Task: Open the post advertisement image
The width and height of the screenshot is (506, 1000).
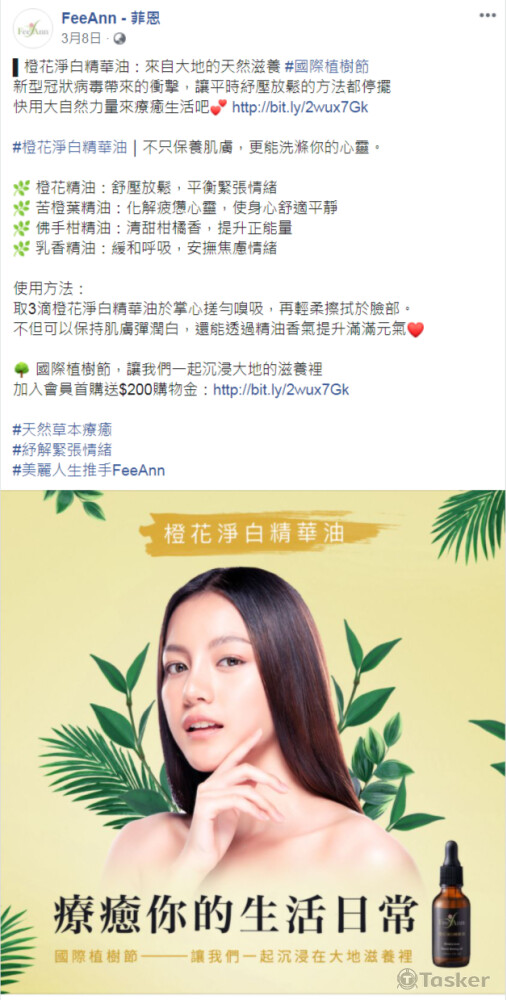Action: click(253, 742)
